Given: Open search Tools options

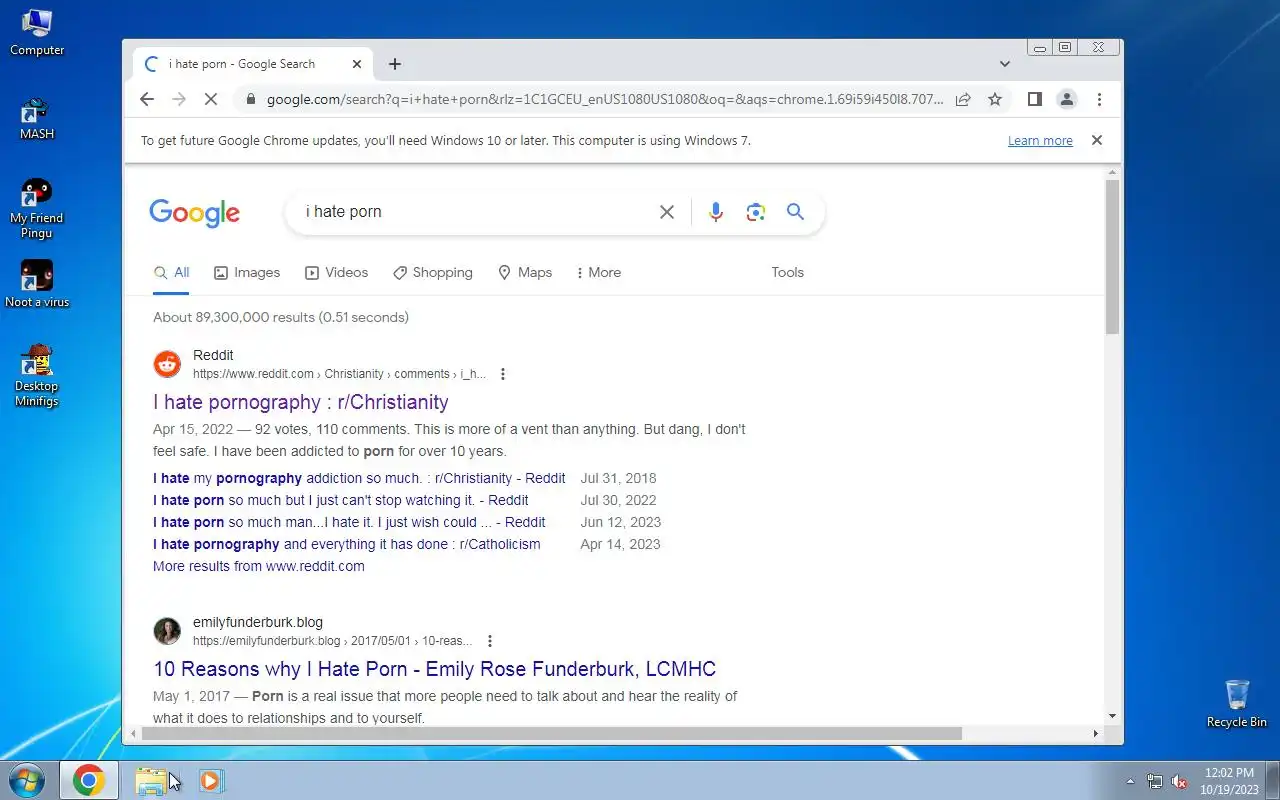Looking at the screenshot, I should [787, 272].
